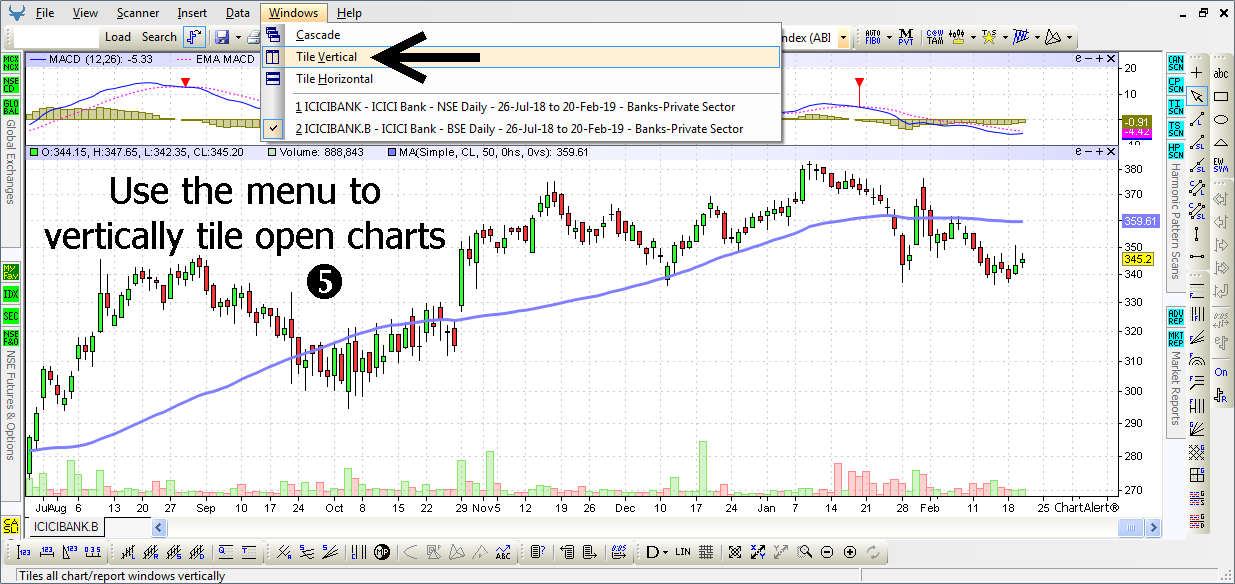1235x584 pixels.
Task: Click the 359.61 moving average price label
Action: (x=1141, y=221)
